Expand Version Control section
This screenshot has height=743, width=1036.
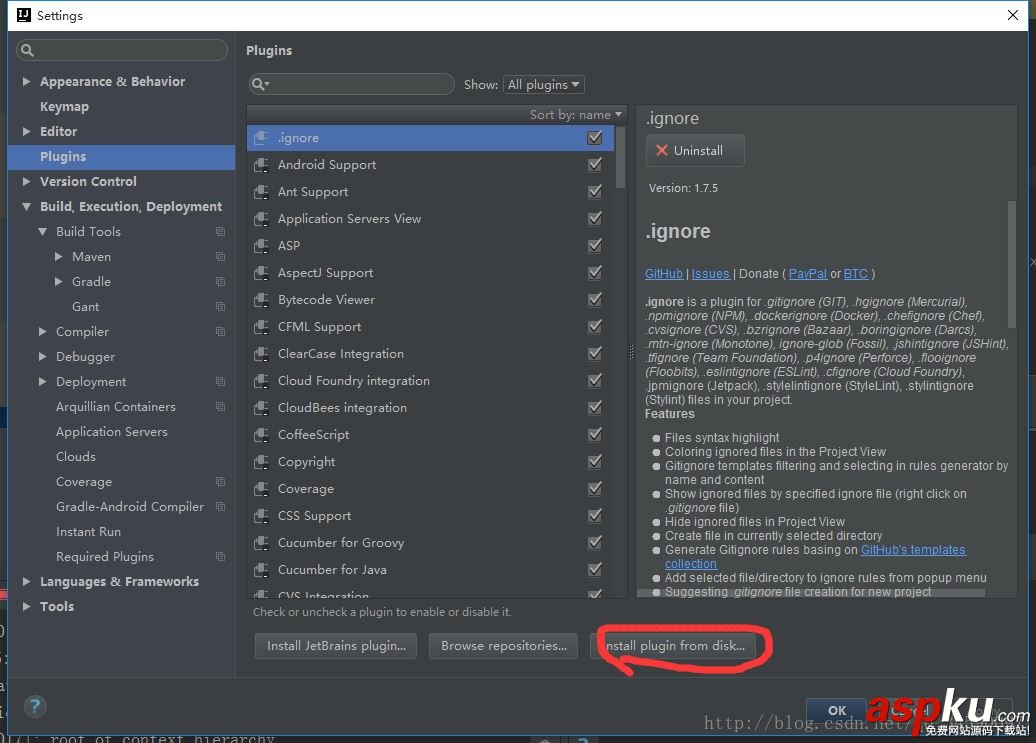click(26, 182)
